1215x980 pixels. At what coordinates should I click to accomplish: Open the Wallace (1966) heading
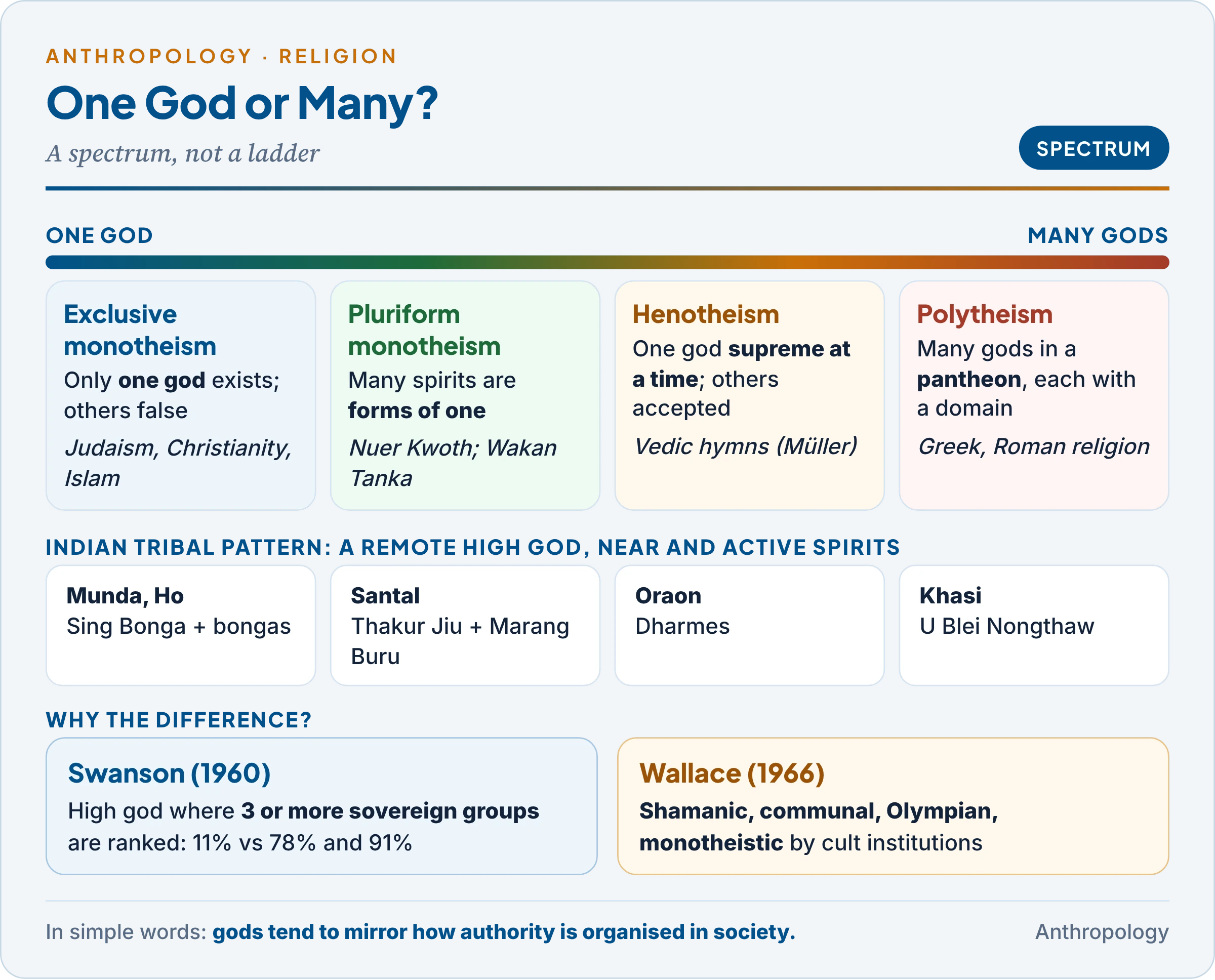point(732,773)
